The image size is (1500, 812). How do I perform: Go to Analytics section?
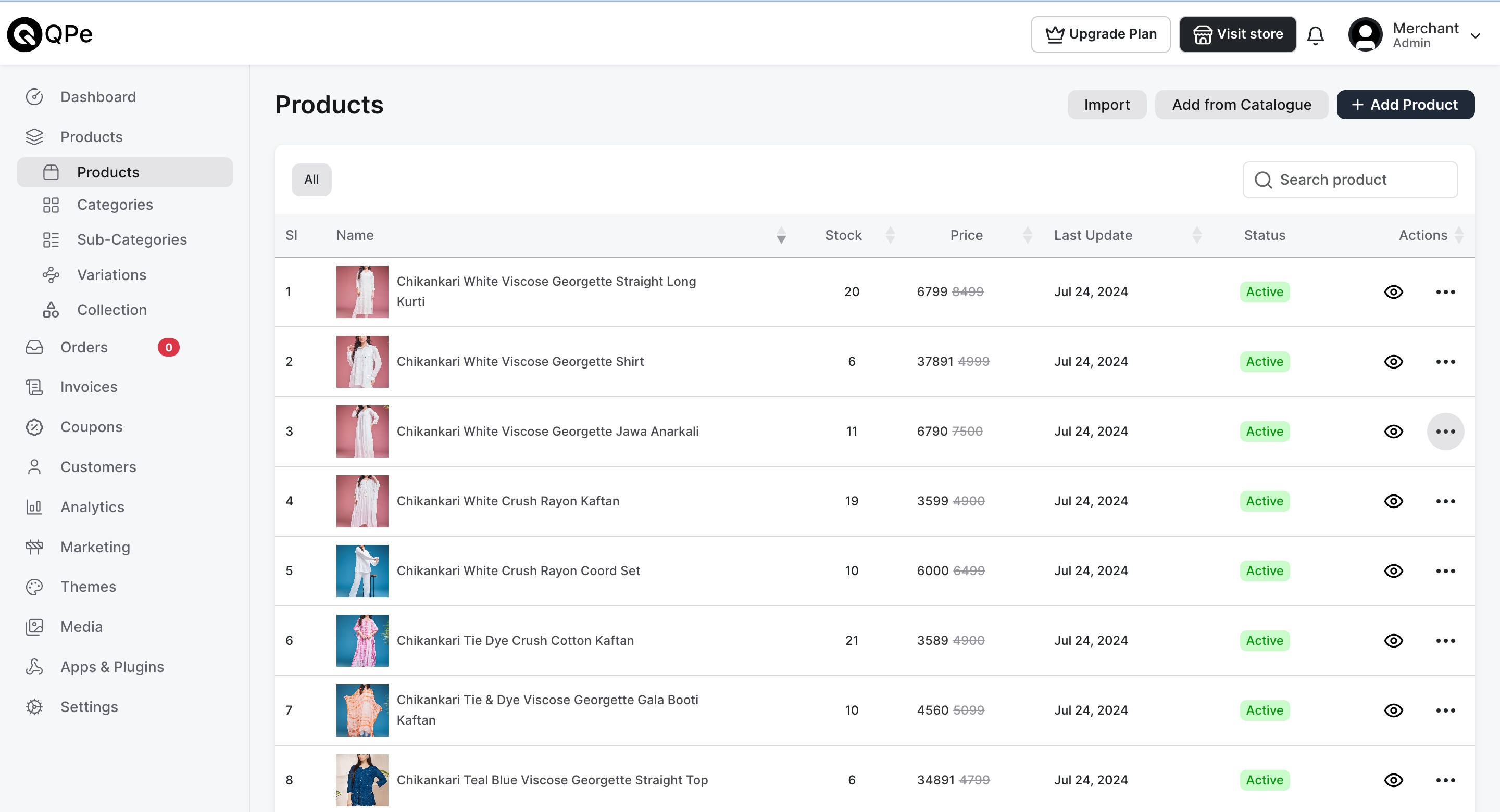pyautogui.click(x=92, y=506)
